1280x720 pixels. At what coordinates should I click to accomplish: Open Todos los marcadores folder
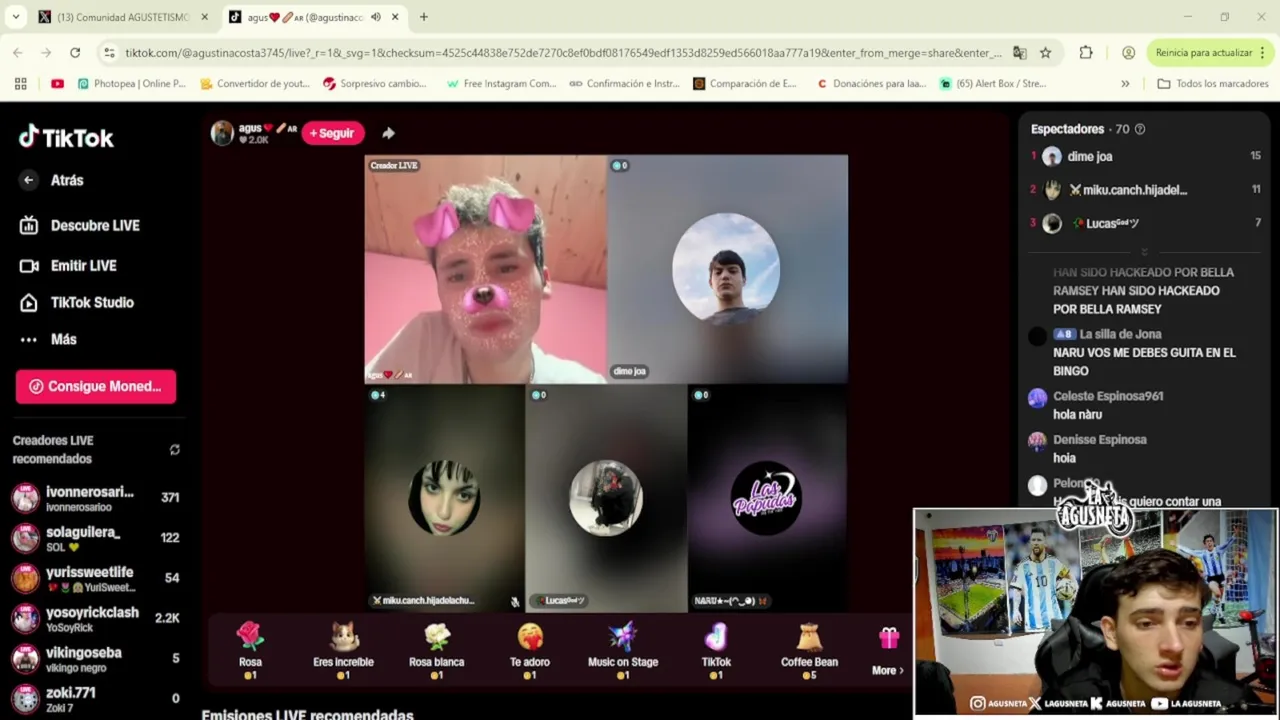(x=1212, y=84)
